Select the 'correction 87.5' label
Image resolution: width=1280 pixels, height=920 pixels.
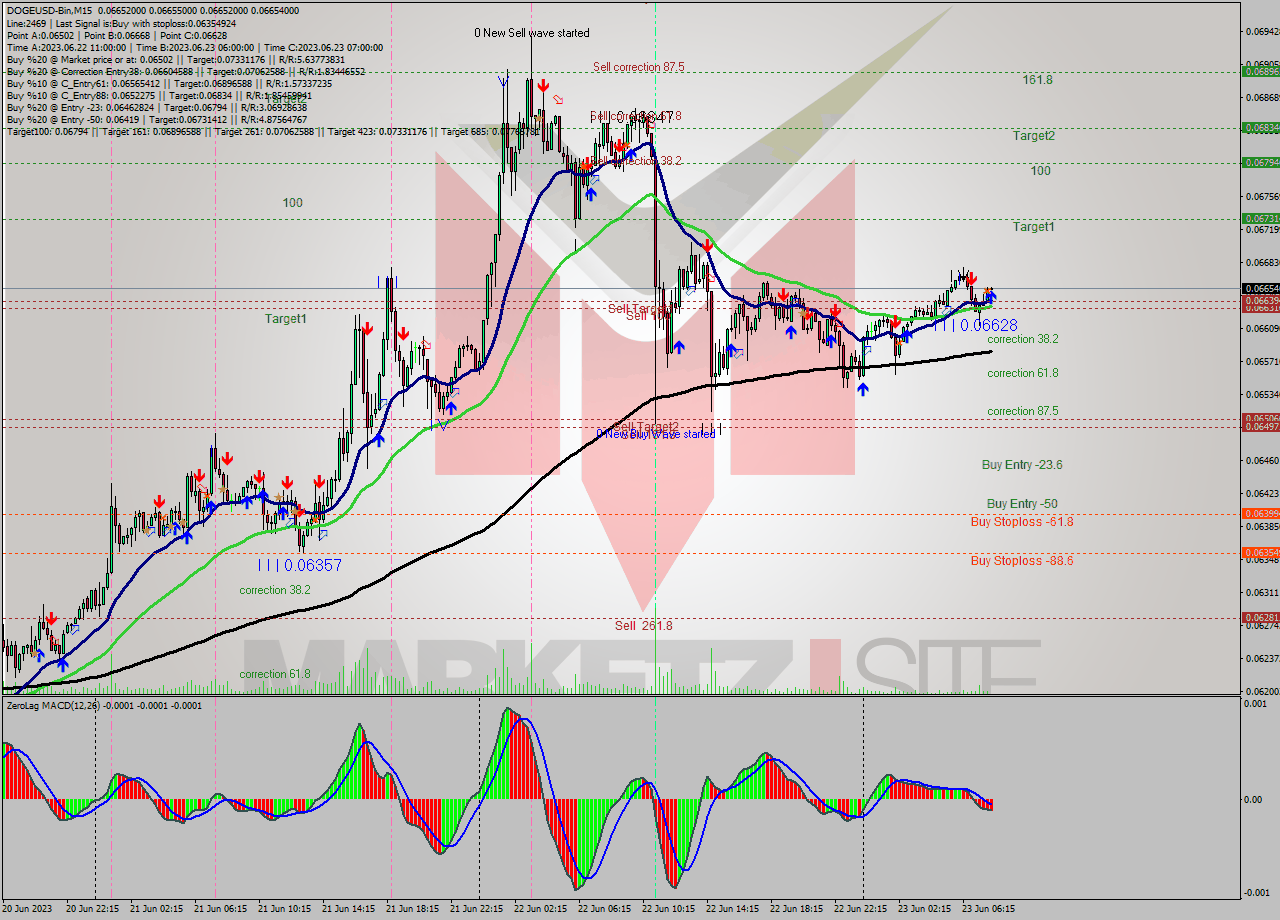1023,411
